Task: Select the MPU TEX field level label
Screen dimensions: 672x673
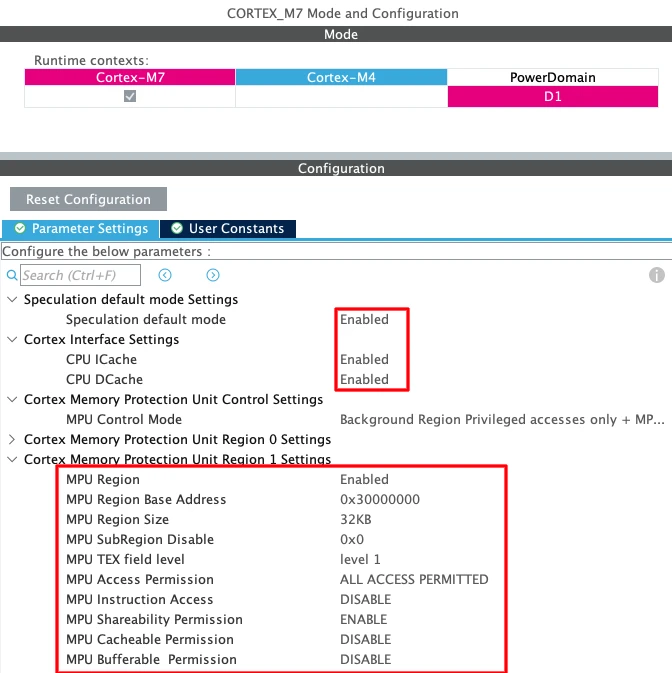Action: click(x=125, y=559)
